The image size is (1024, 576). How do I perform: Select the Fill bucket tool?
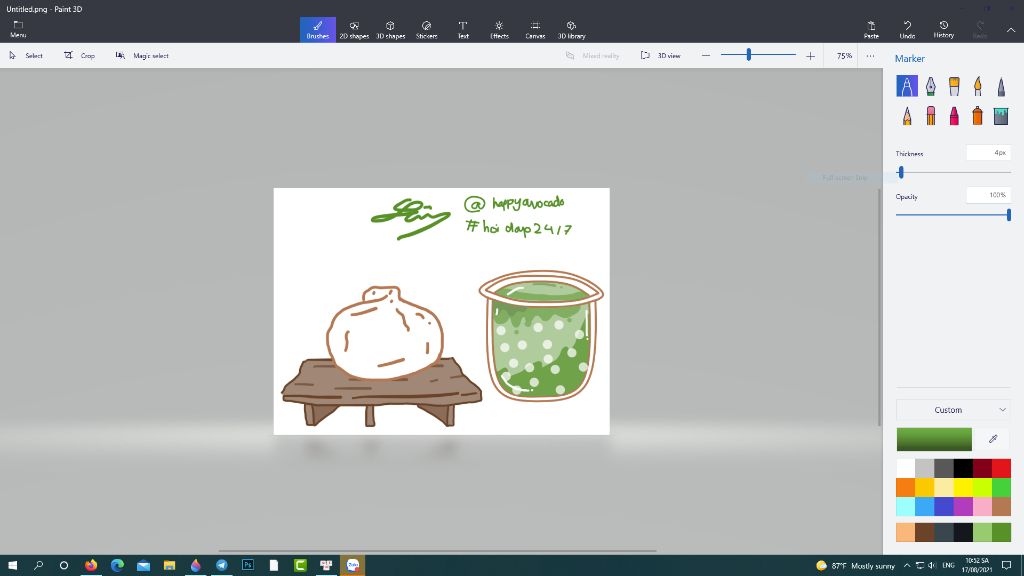pos(1001,116)
